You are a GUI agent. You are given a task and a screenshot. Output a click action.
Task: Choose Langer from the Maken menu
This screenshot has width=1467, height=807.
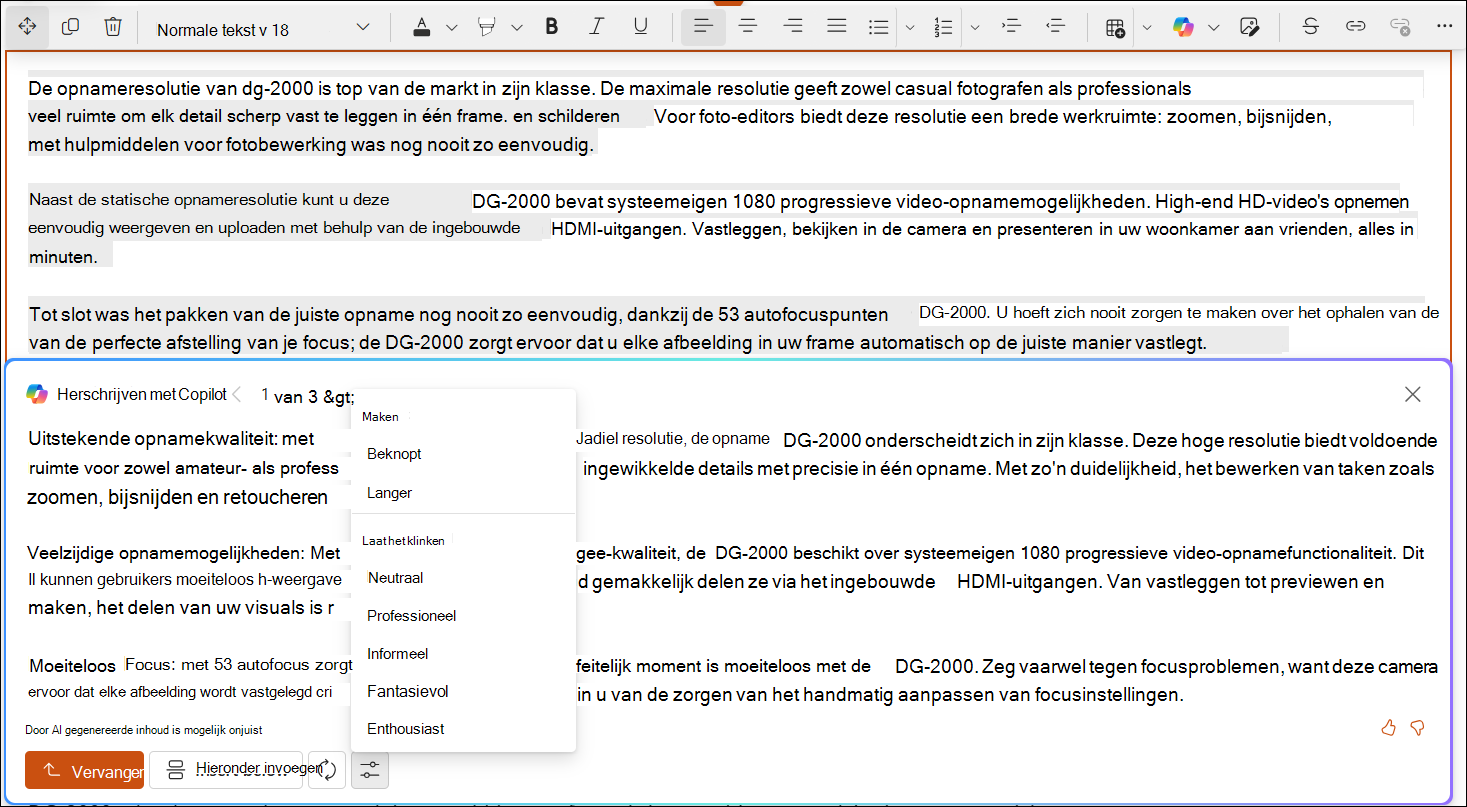pos(464,493)
